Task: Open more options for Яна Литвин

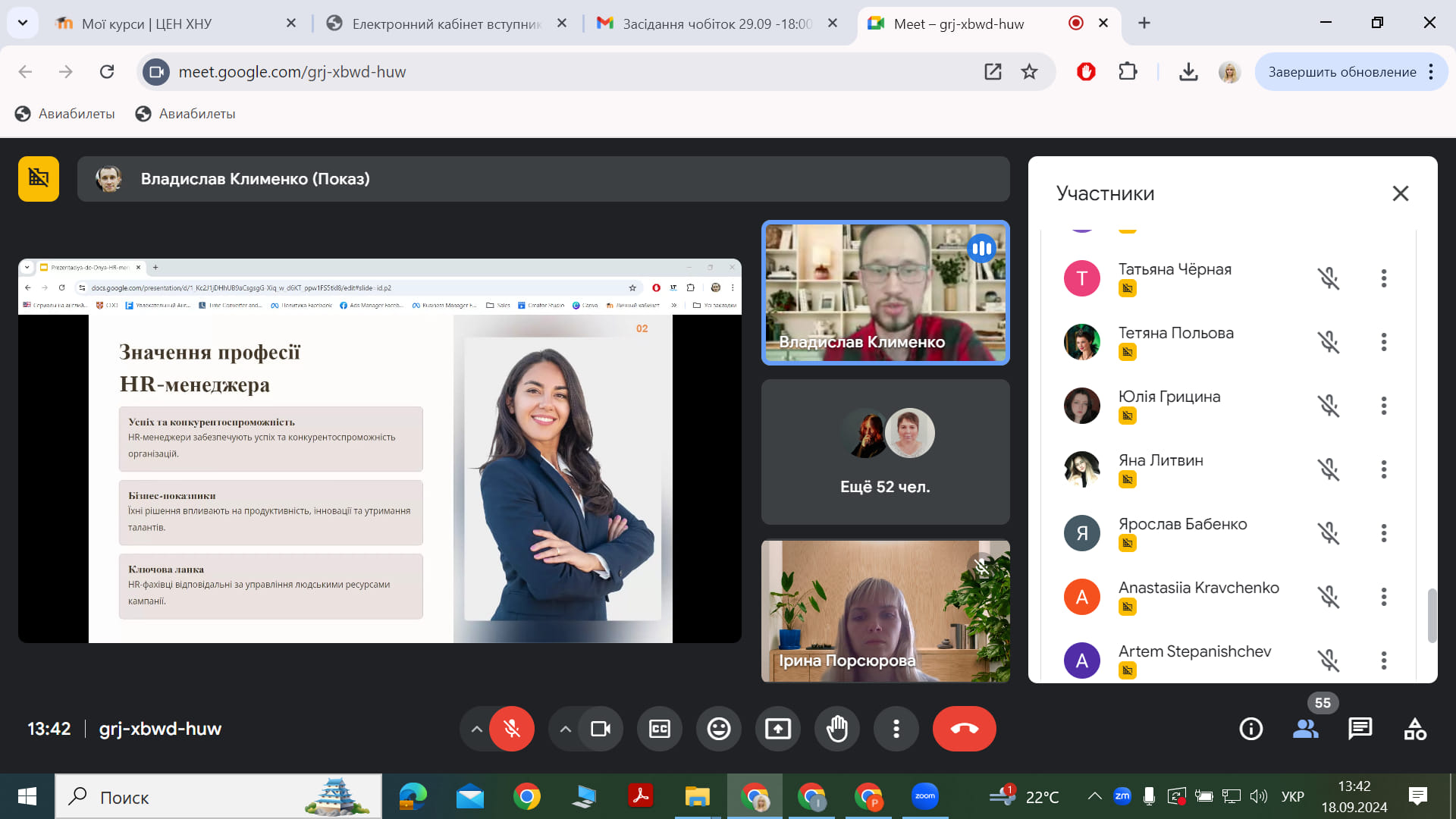Action: tap(1383, 469)
